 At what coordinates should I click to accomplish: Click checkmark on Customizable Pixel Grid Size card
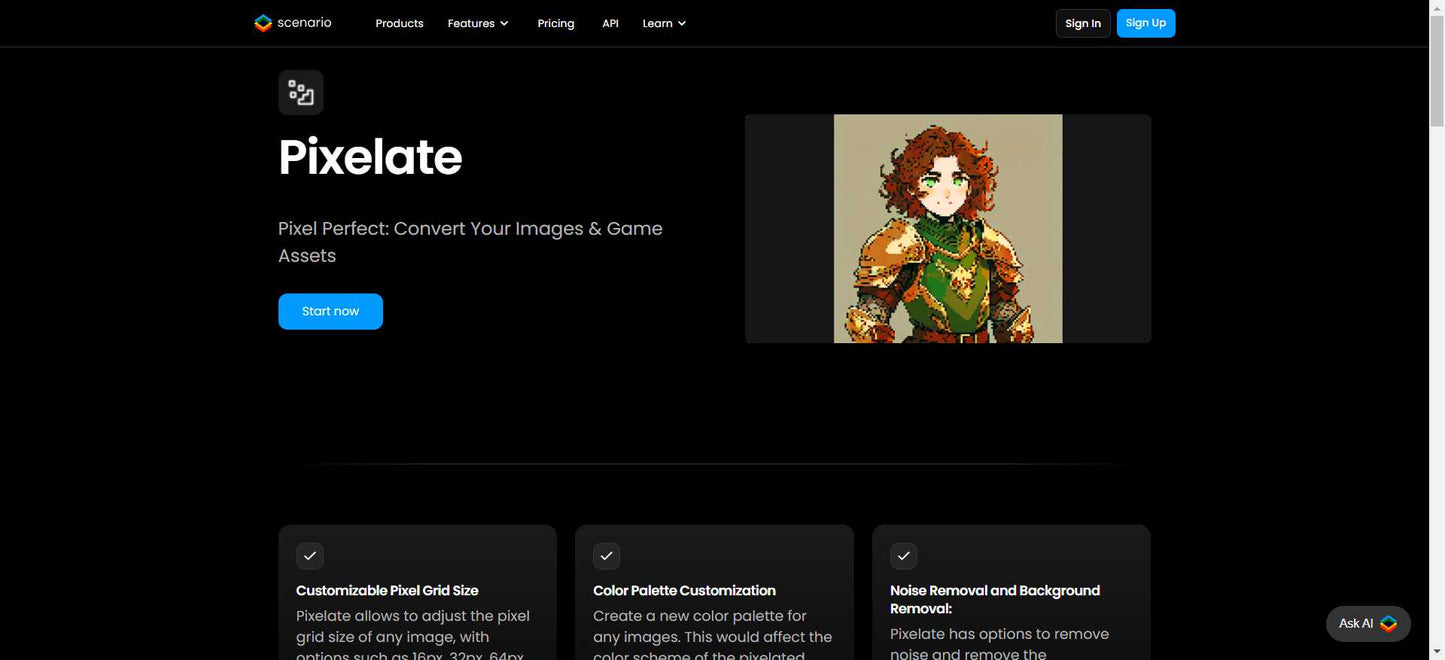point(310,556)
